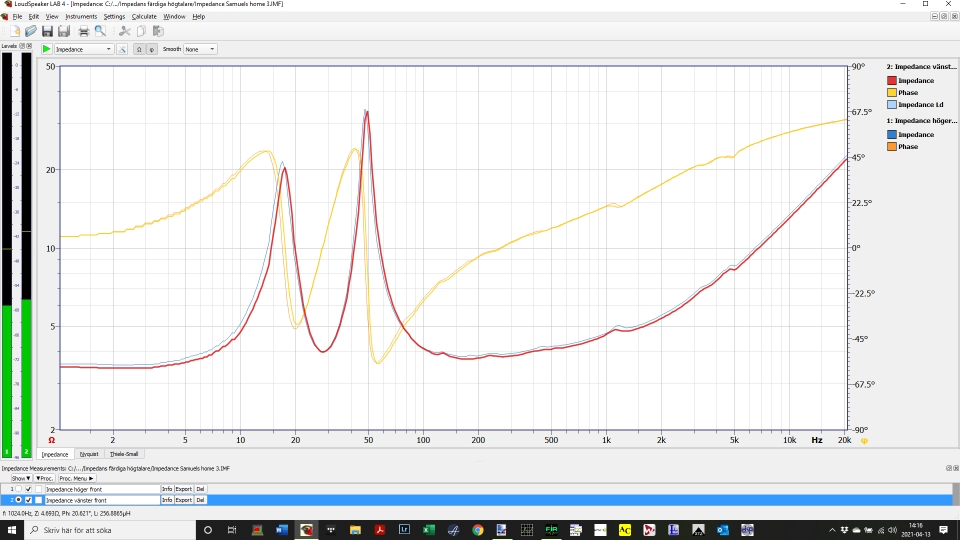Open the View menu
The image size is (960, 540).
tap(52, 17)
